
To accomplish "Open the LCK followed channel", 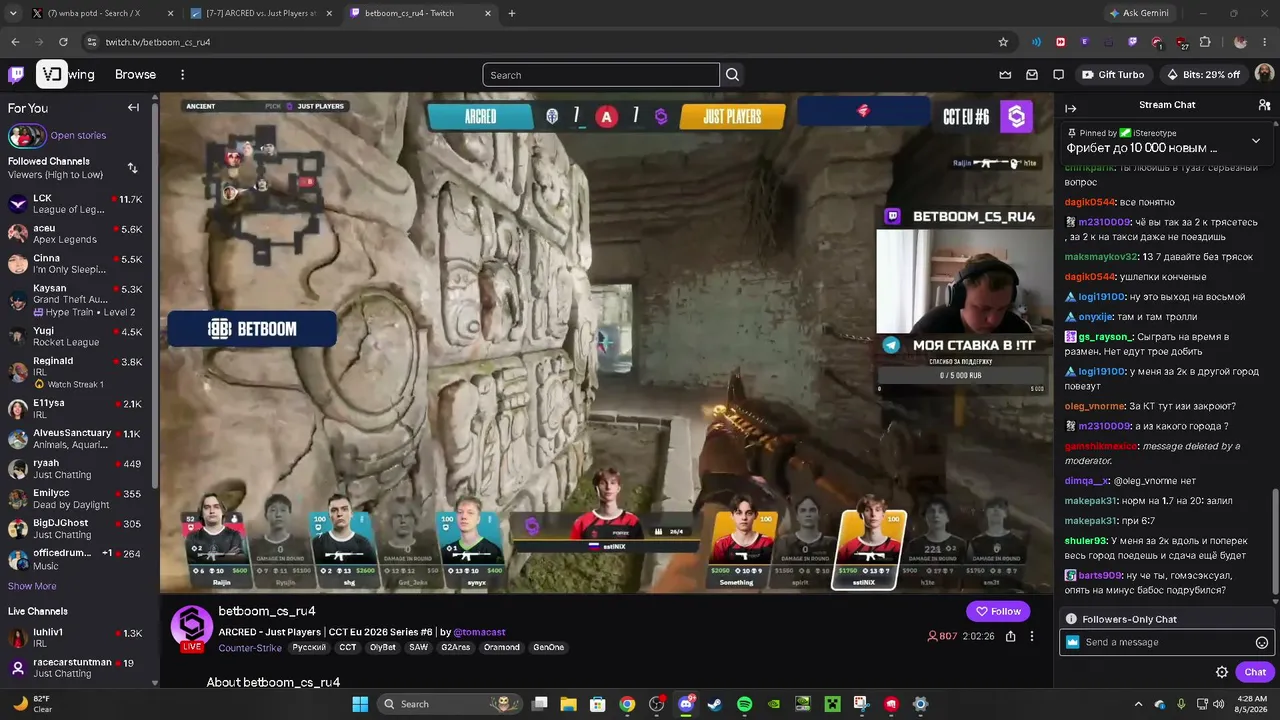I will 79,204.
